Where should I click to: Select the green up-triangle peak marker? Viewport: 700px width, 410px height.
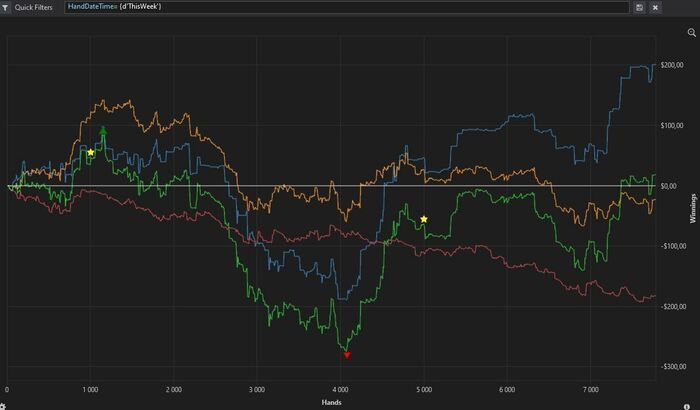click(x=103, y=130)
